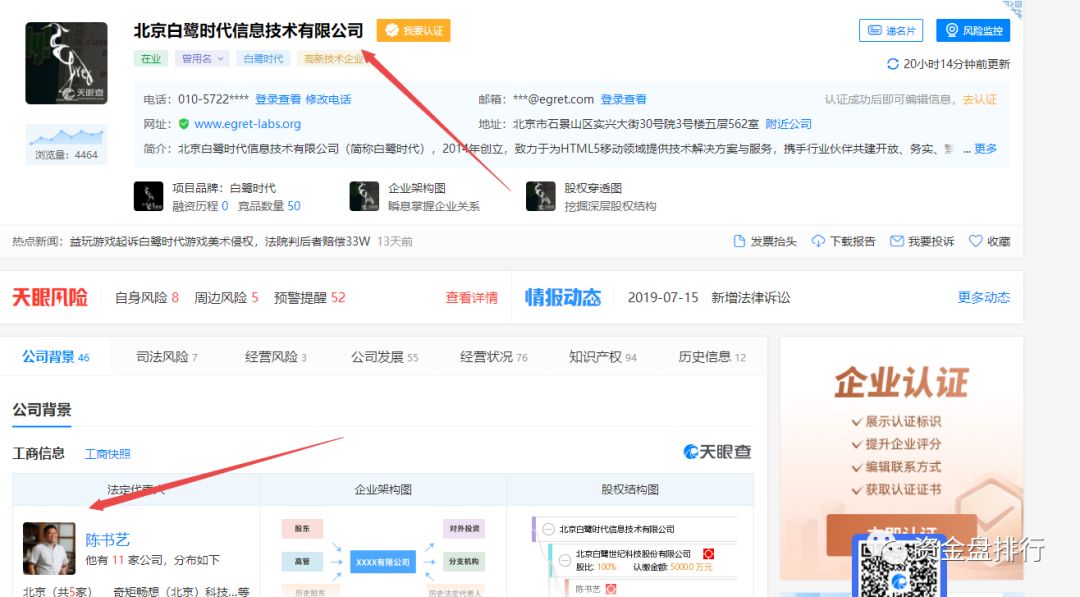Click the company logo thumbnail
The width and height of the screenshot is (1080, 597).
(66, 63)
